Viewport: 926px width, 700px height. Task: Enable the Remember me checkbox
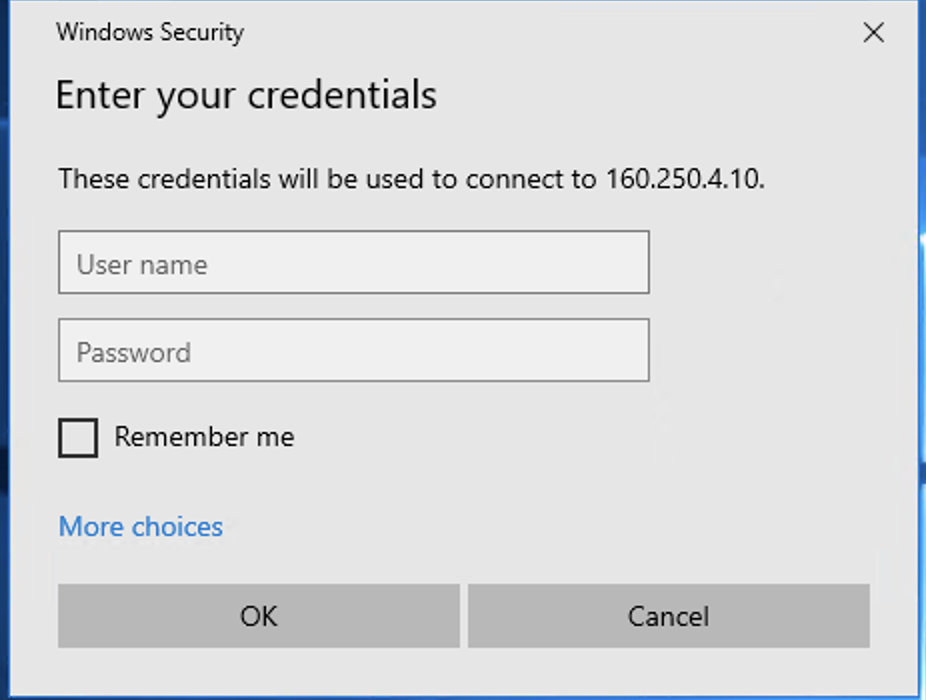(x=78, y=438)
